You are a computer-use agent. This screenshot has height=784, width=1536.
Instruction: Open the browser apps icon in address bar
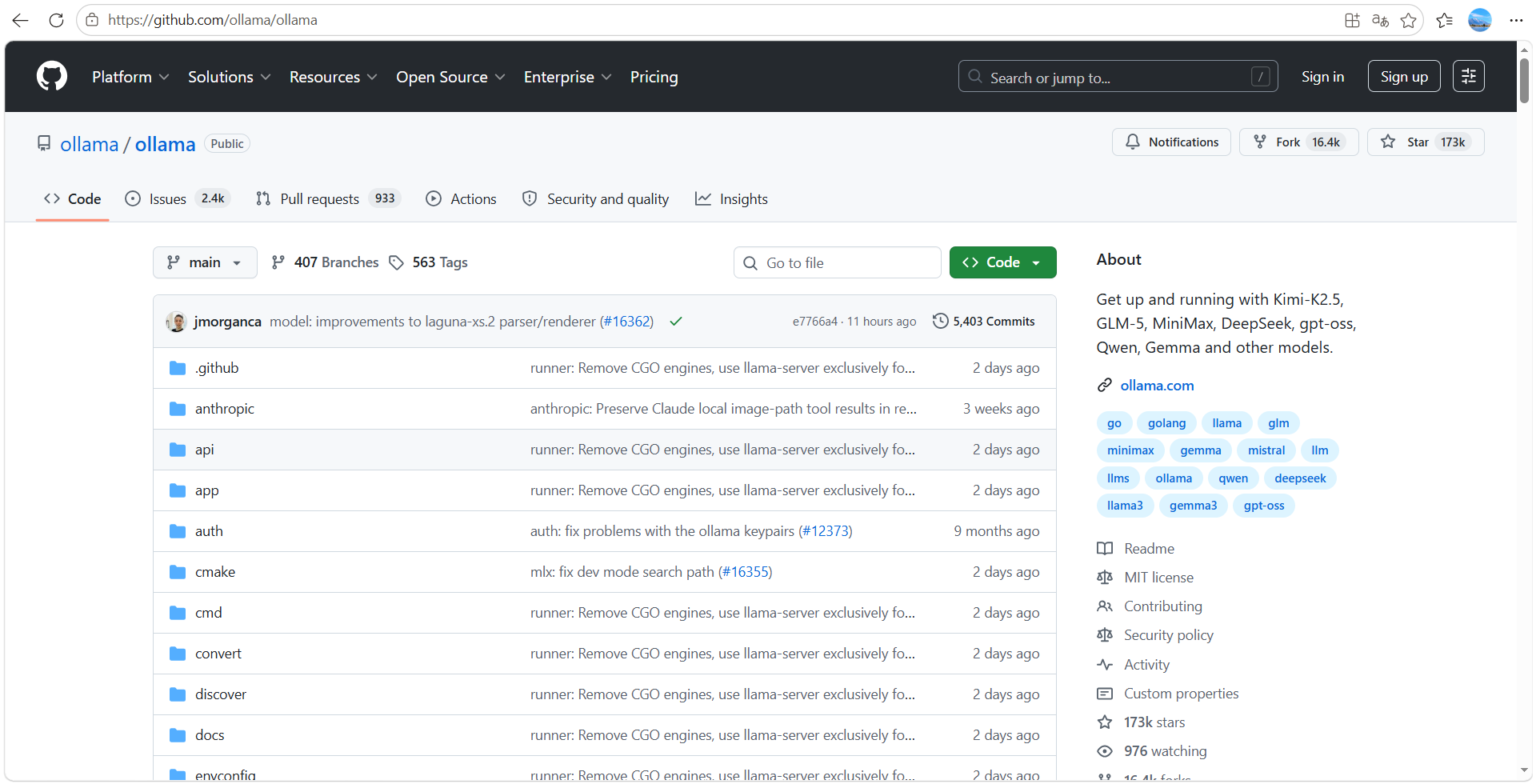1352,20
